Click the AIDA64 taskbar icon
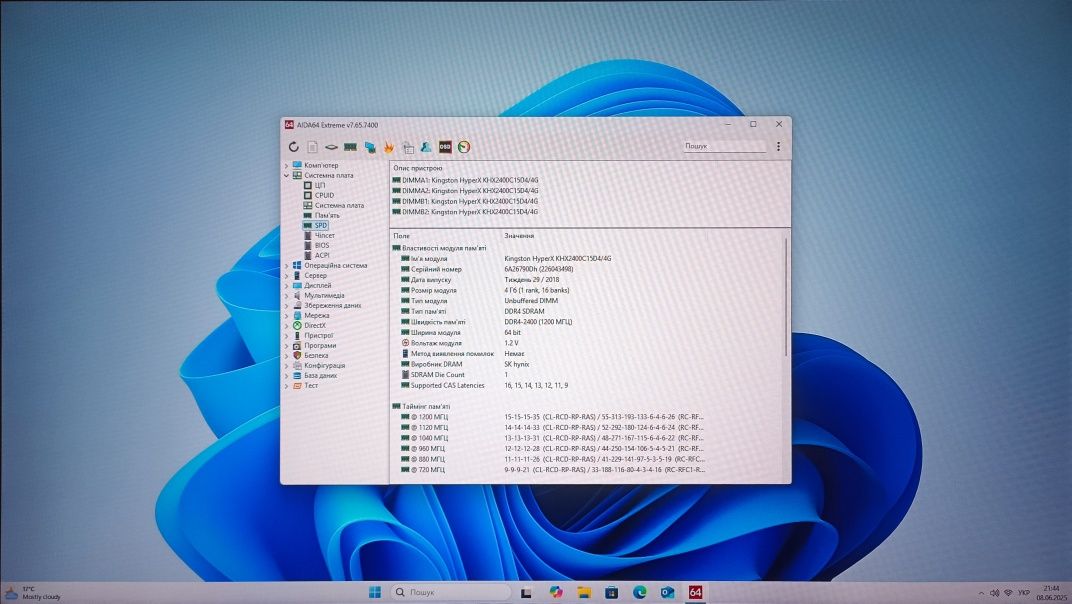 pyautogui.click(x=695, y=592)
